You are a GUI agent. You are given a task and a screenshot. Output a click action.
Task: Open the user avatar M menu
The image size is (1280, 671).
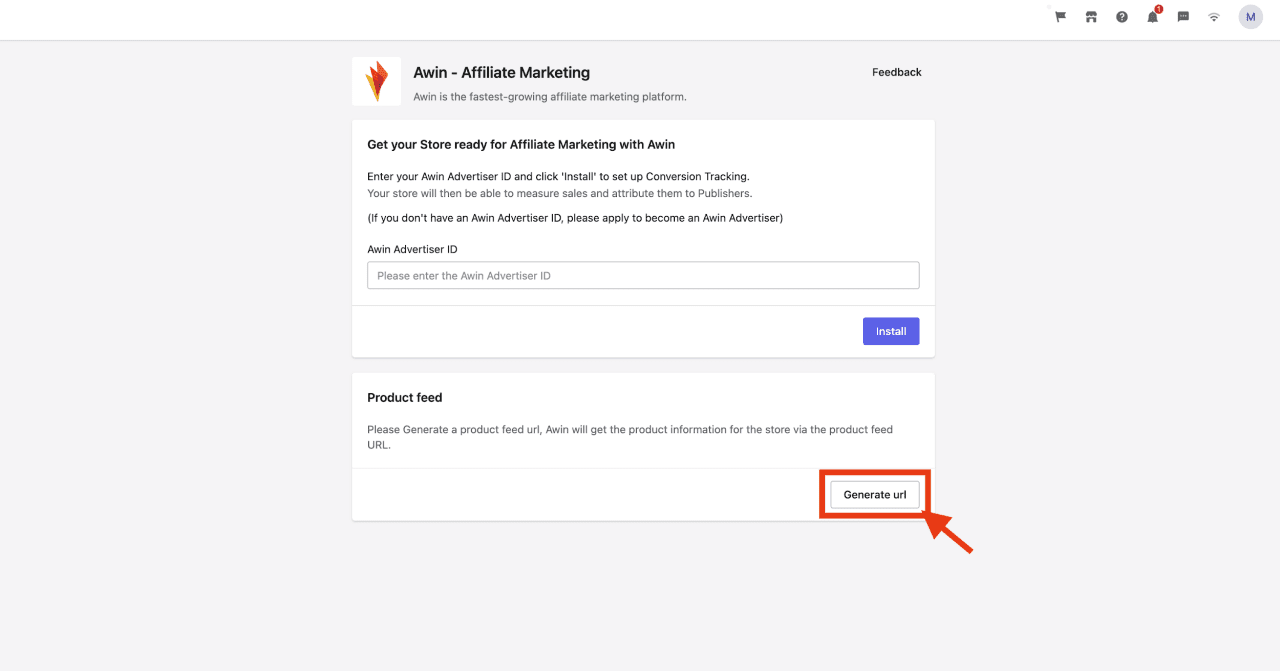click(x=1251, y=17)
